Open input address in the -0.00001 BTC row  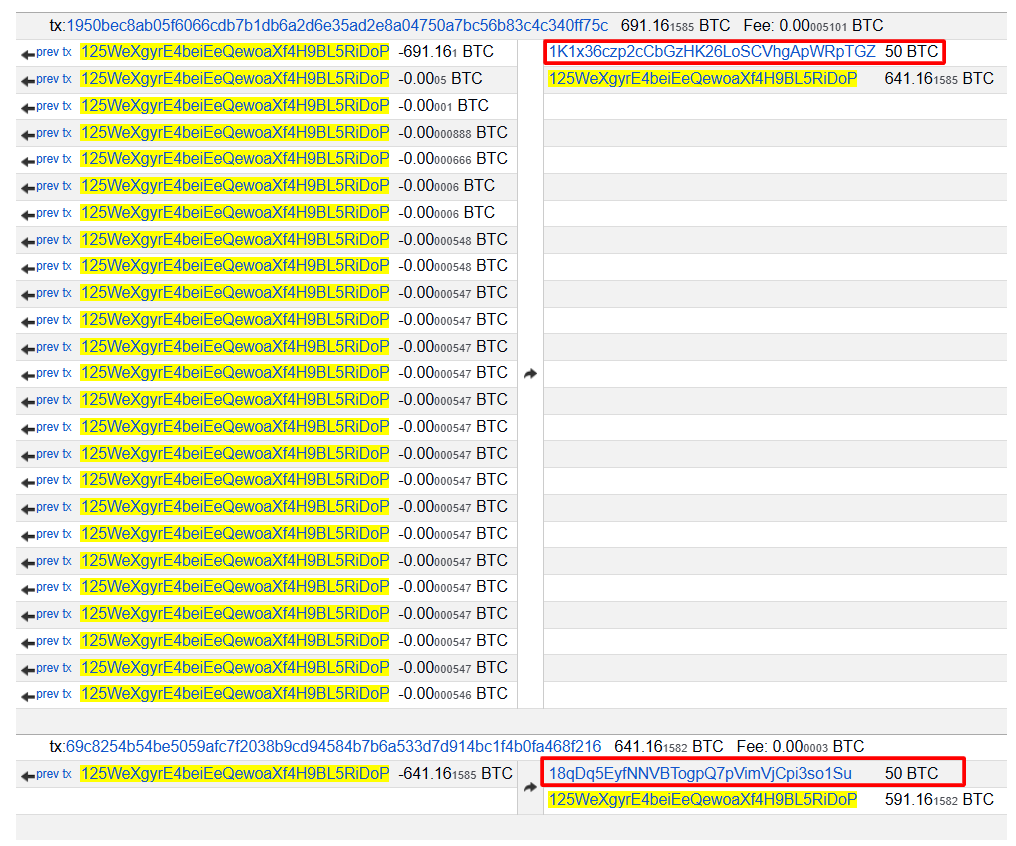tap(235, 106)
